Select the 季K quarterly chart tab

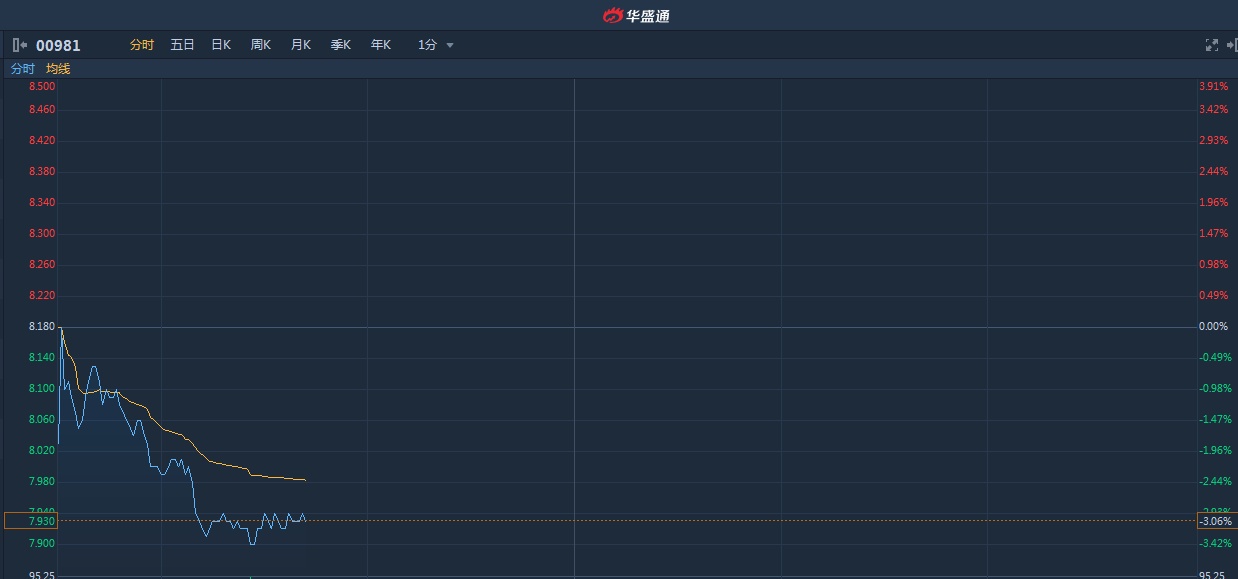pyautogui.click(x=341, y=45)
